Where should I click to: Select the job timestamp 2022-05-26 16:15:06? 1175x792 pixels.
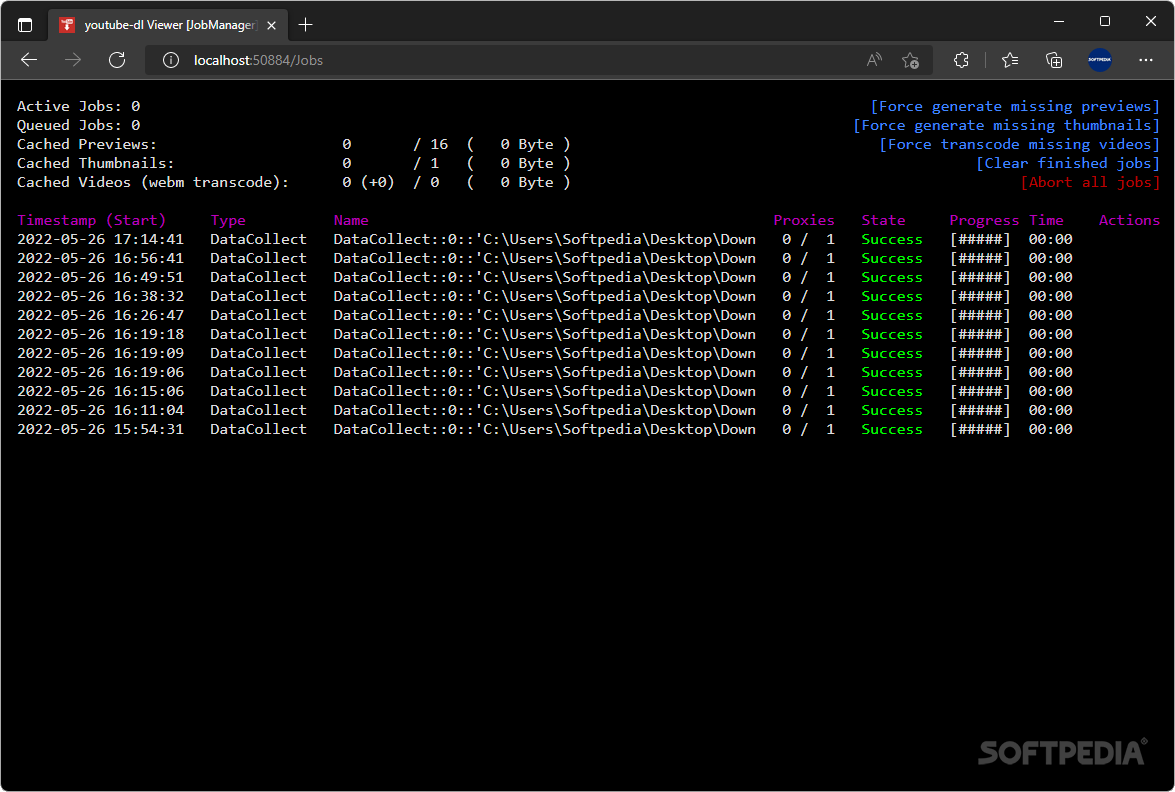pyautogui.click(x=100, y=391)
